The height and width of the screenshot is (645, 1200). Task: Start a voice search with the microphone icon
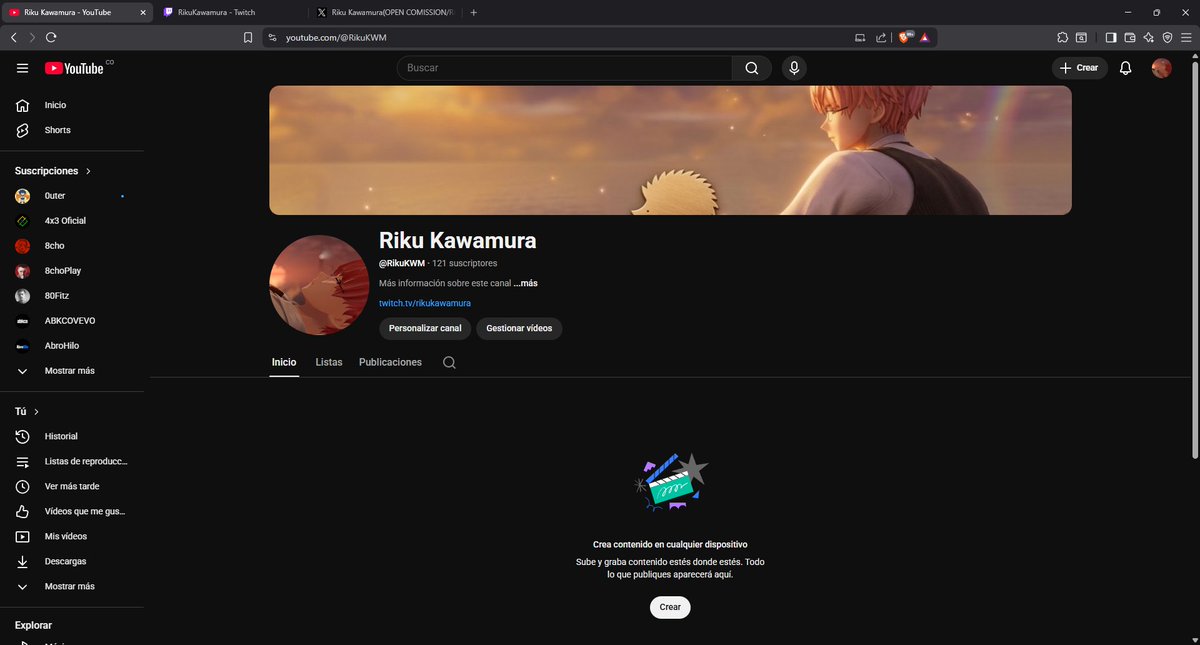coord(793,68)
